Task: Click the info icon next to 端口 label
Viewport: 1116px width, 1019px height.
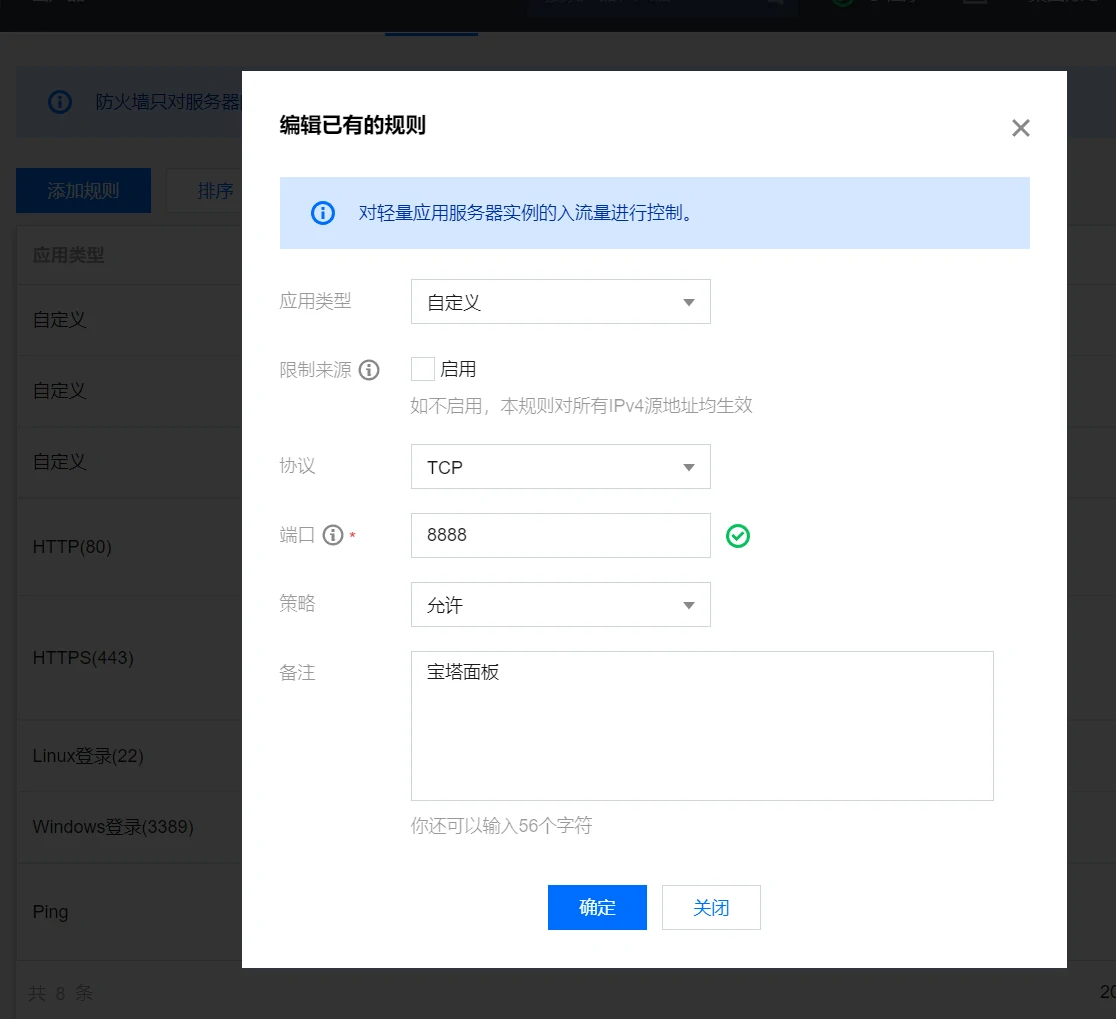Action: [x=333, y=535]
